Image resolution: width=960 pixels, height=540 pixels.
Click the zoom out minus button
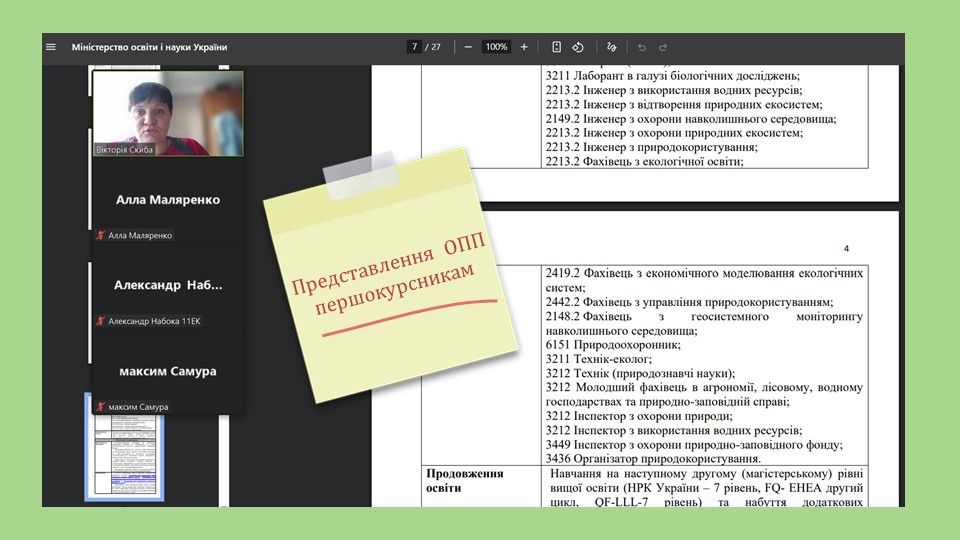(x=468, y=47)
